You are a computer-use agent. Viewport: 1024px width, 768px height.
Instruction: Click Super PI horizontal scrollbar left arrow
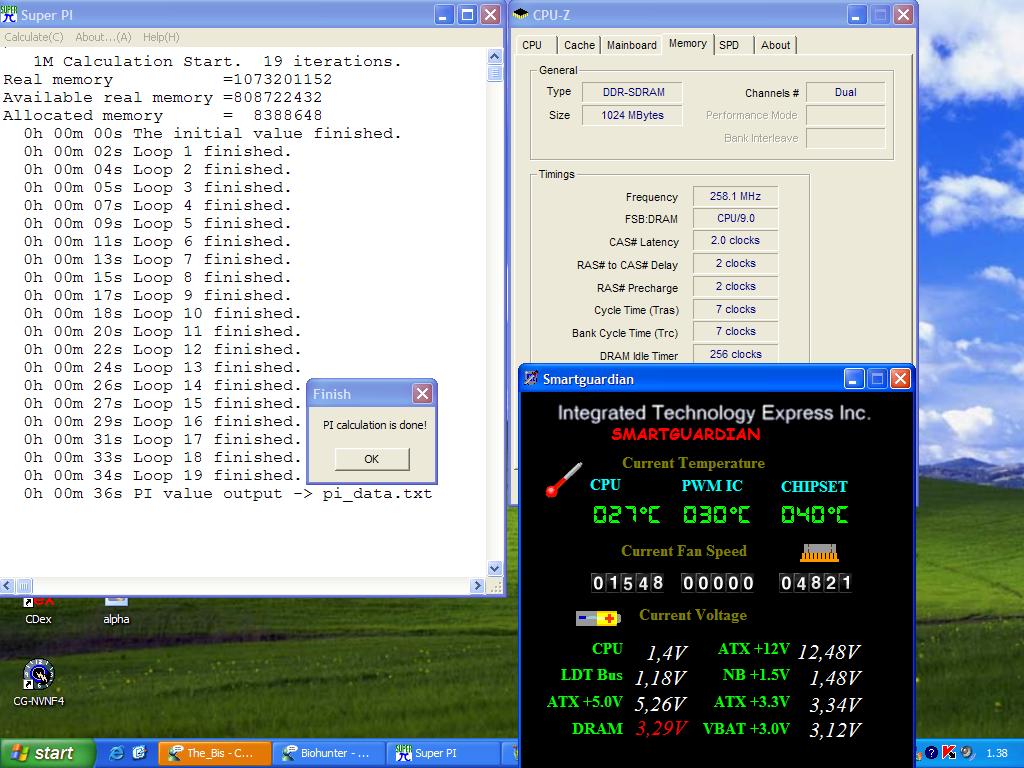(x=7, y=586)
